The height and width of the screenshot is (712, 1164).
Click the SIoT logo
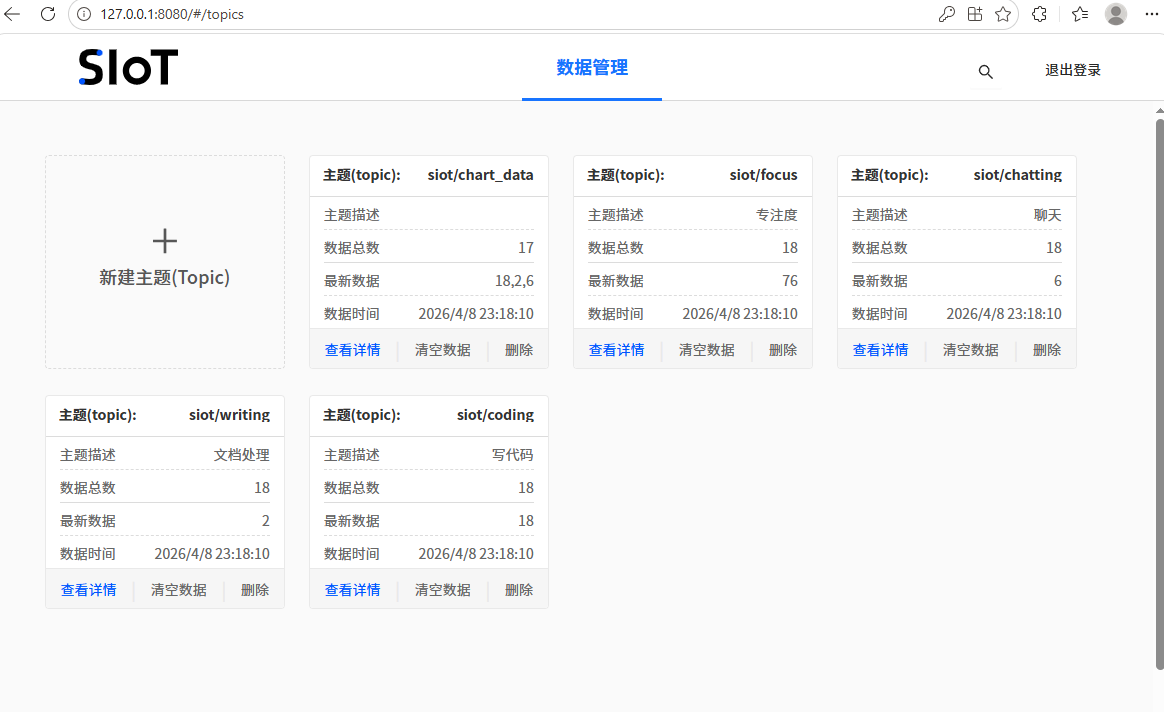coord(127,66)
